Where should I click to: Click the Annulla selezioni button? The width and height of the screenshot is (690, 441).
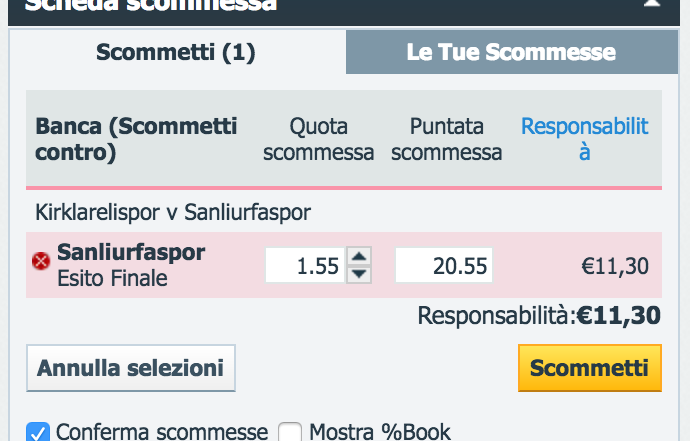(131, 368)
